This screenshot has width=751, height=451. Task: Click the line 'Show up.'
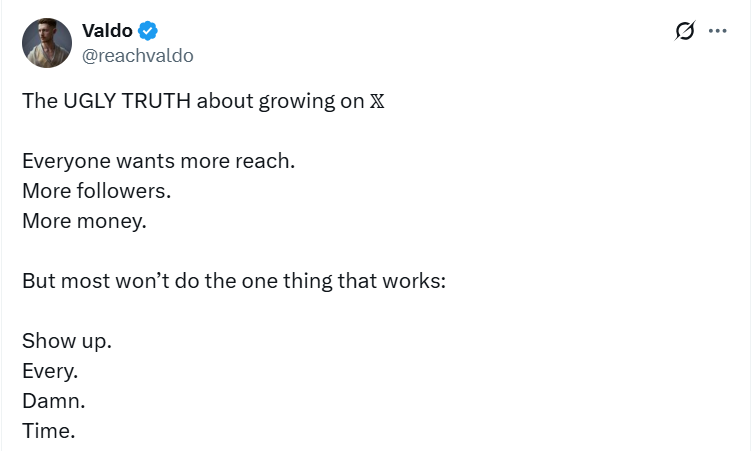click(x=66, y=340)
